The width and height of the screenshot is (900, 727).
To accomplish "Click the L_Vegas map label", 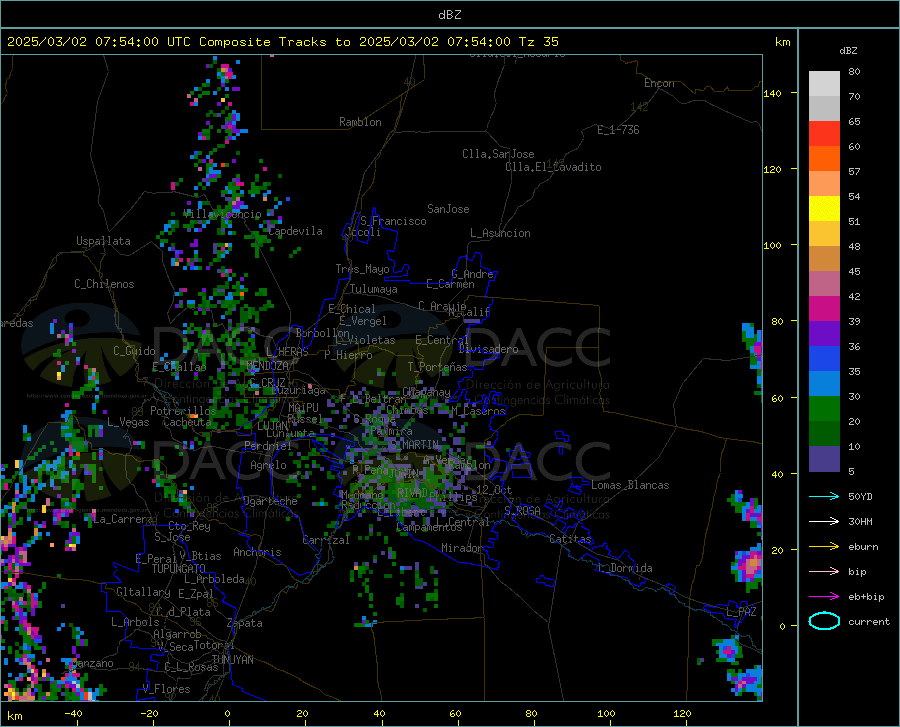I will 128,422.
